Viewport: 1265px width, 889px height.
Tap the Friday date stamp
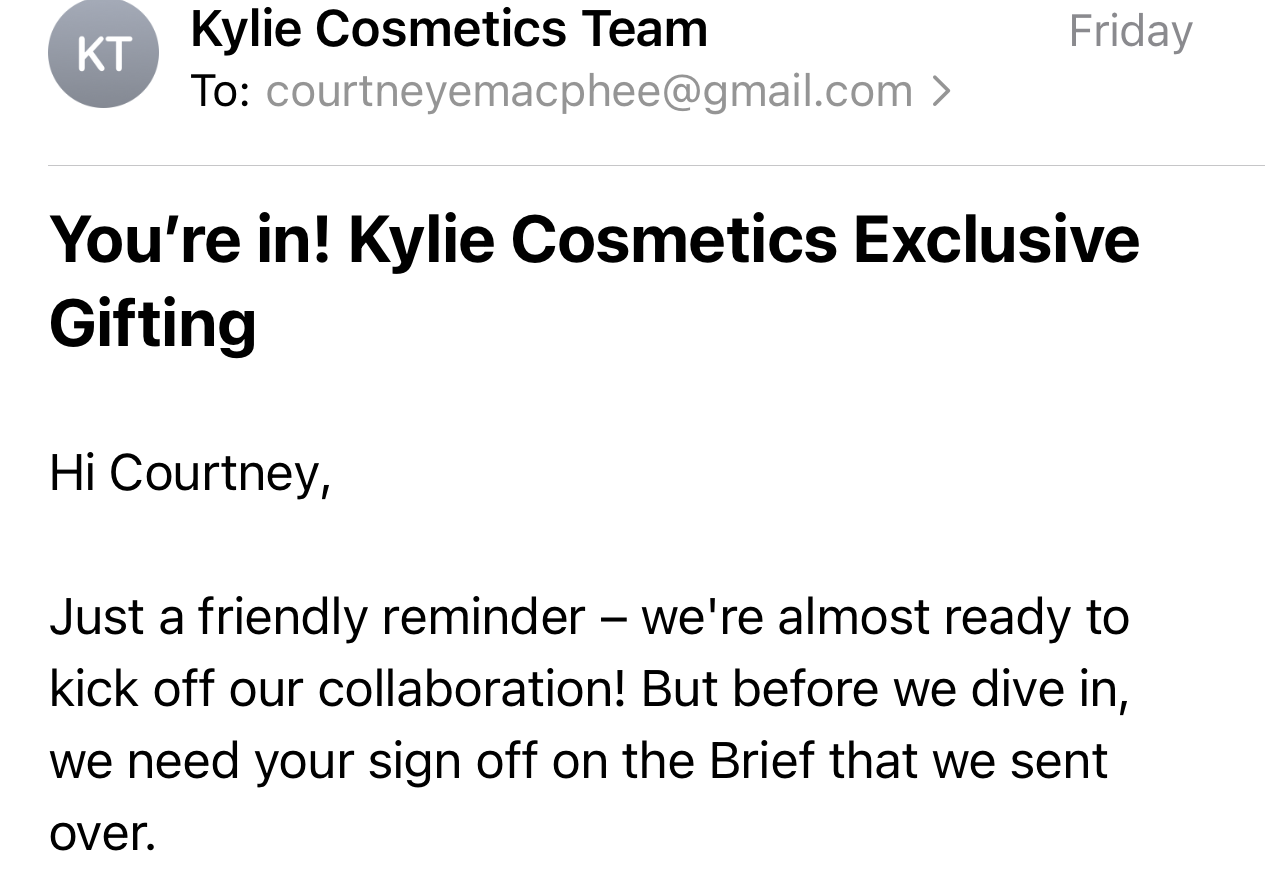click(x=1130, y=30)
